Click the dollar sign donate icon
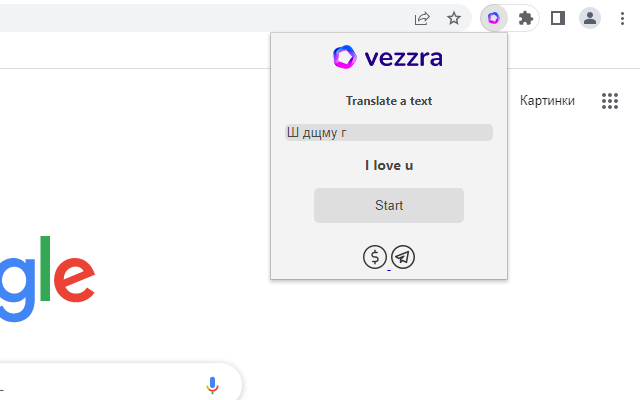This screenshot has width=640, height=400. coord(375,257)
